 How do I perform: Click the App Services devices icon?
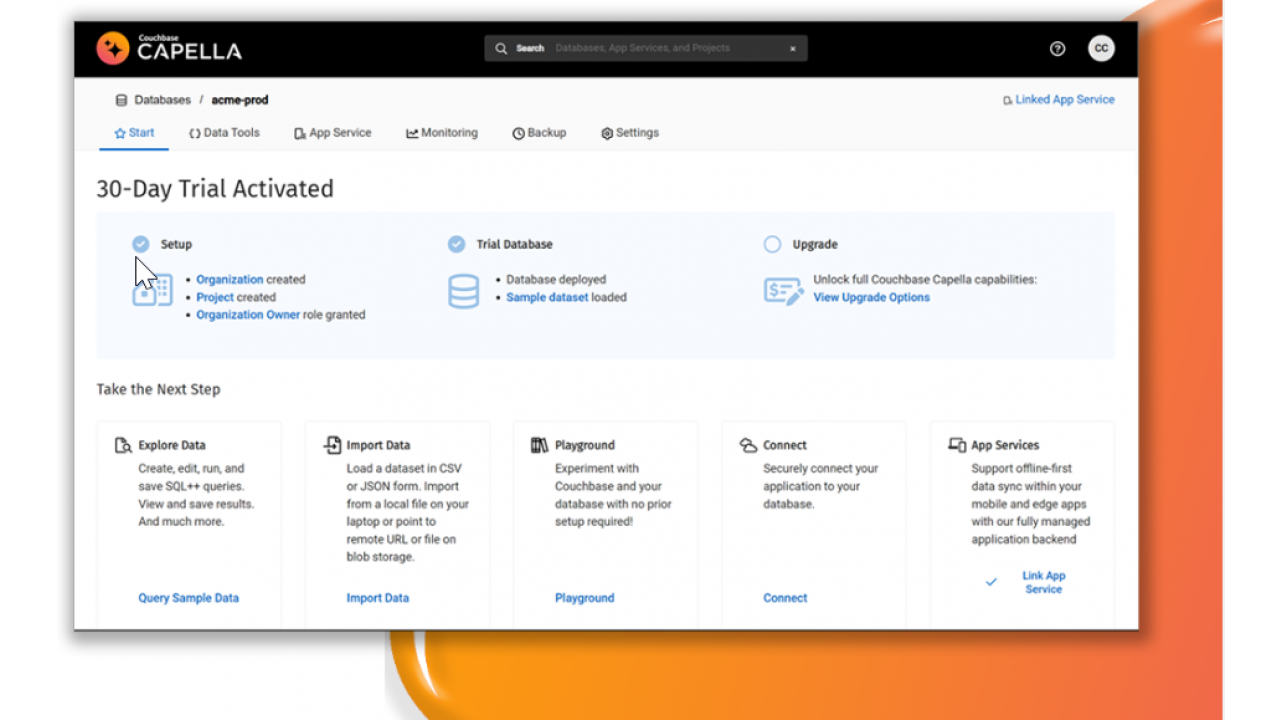(x=957, y=445)
